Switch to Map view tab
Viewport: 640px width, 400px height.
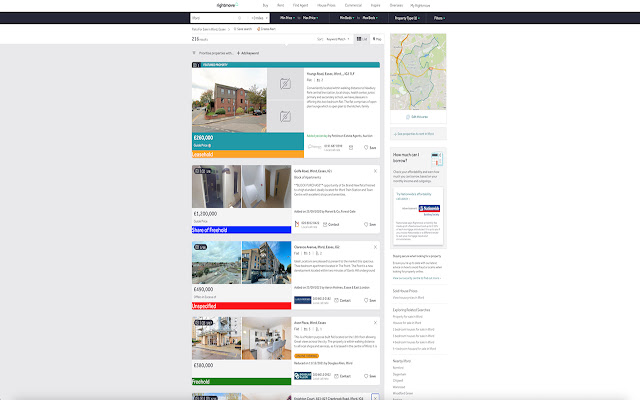tap(377, 39)
